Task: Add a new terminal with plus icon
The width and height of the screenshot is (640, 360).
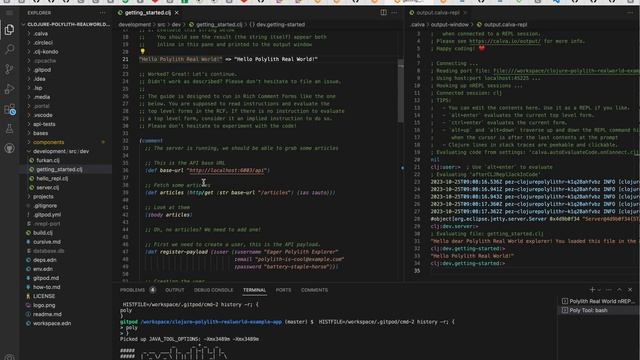Action: point(592,290)
